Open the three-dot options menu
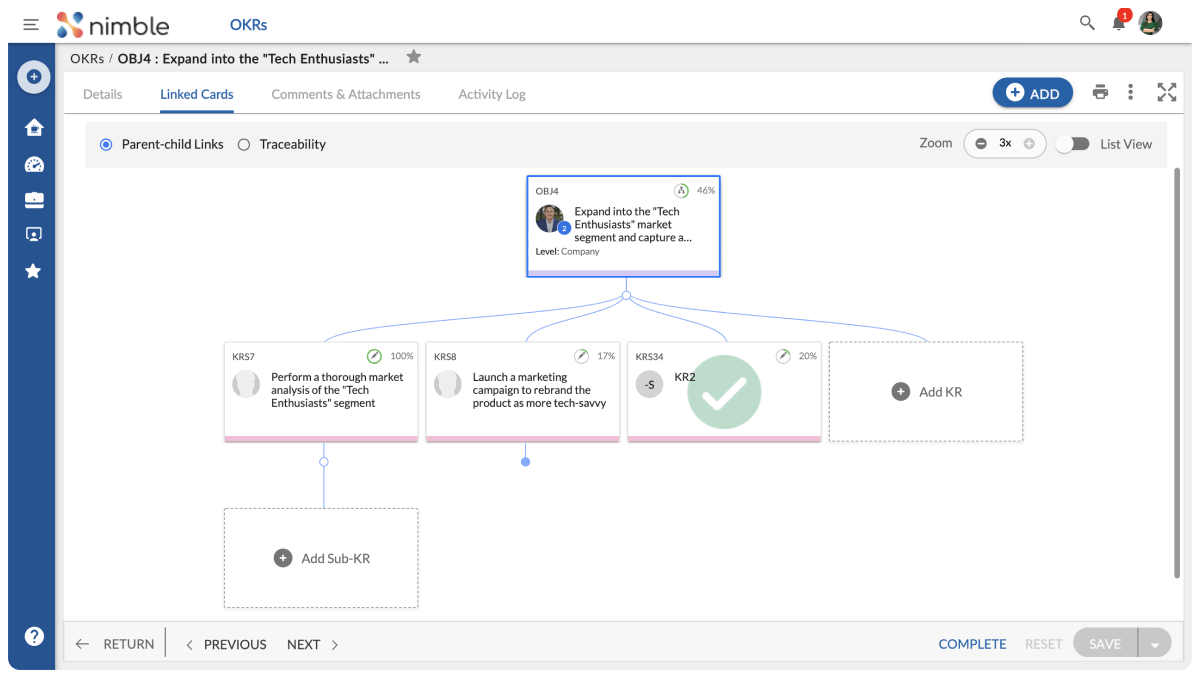 (x=1131, y=91)
